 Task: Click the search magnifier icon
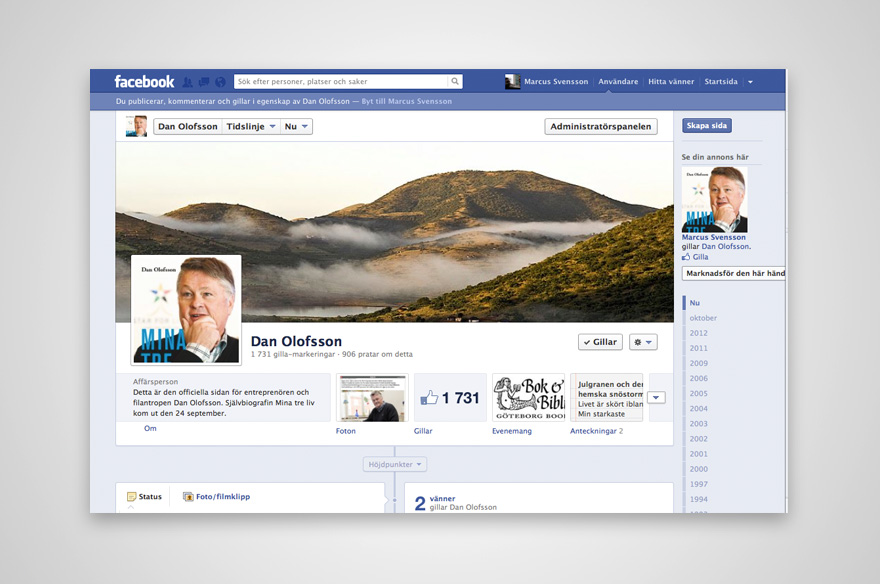[455, 81]
